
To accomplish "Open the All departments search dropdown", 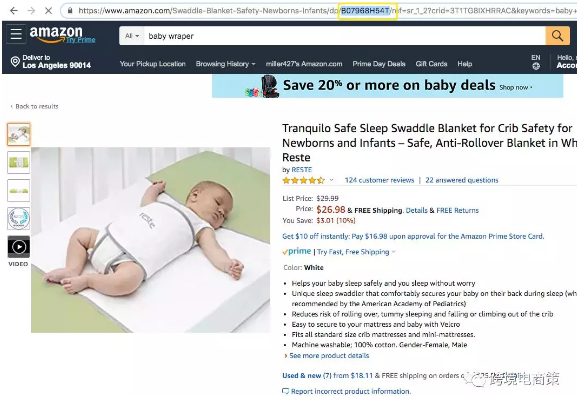I will [x=132, y=36].
